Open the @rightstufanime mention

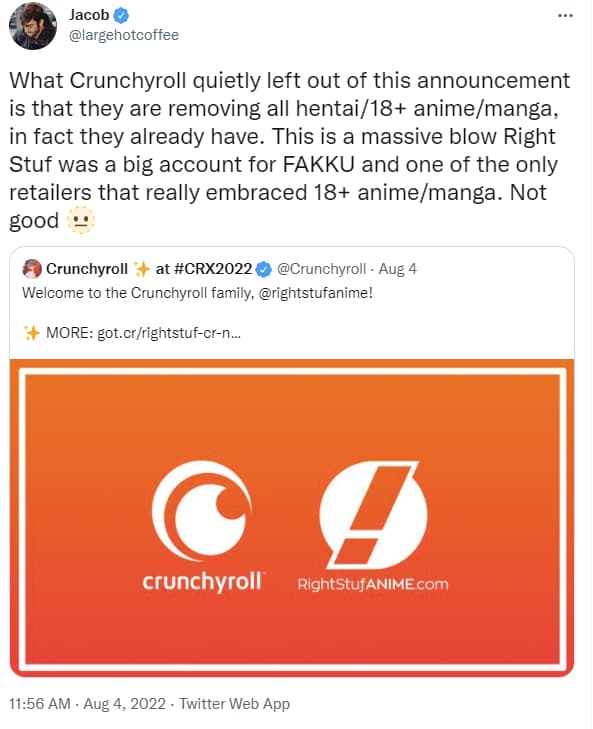[315, 293]
